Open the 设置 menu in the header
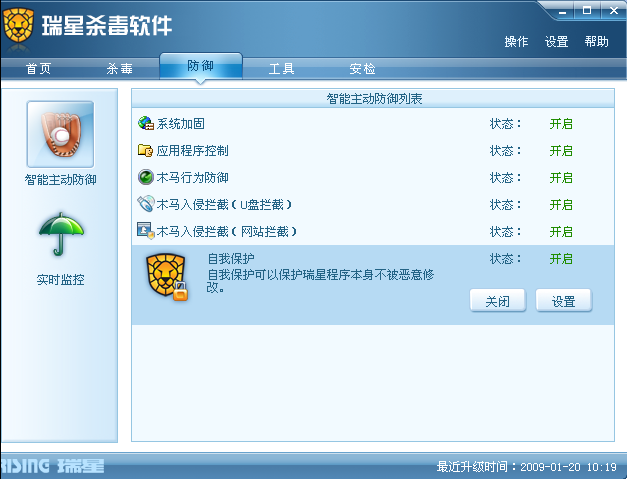 556,42
